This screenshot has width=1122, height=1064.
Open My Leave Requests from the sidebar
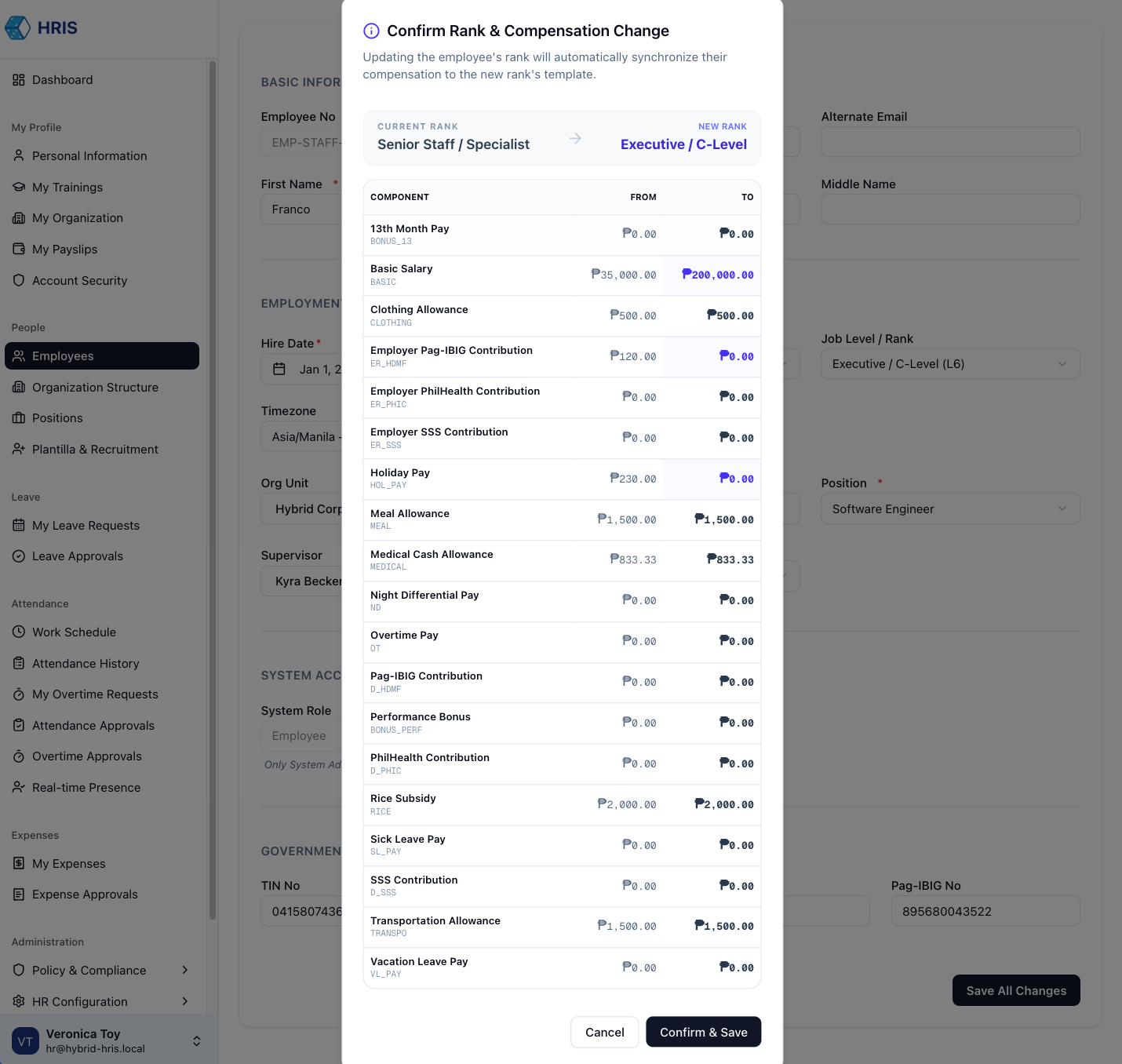pos(86,525)
